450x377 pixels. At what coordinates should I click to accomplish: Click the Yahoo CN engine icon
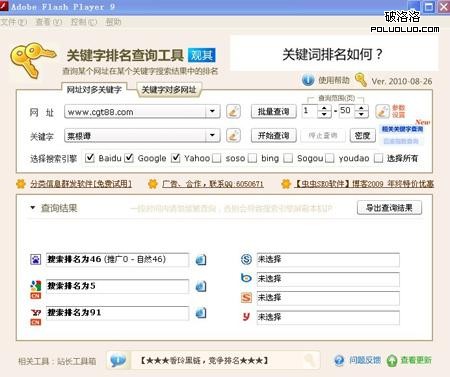coord(36,316)
